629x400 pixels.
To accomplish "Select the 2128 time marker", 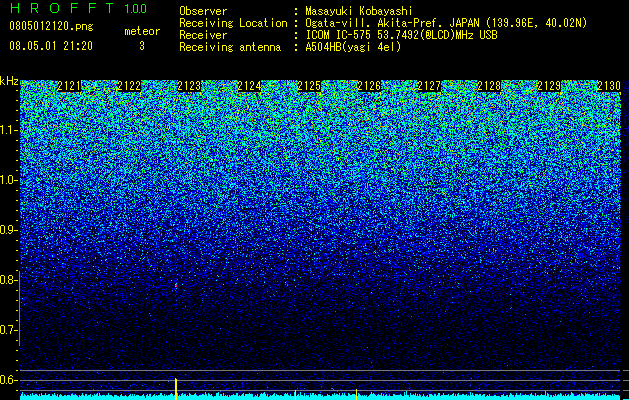I will point(489,86).
